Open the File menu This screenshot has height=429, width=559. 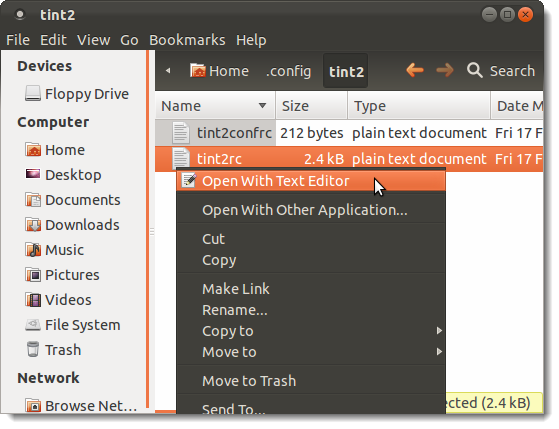18,40
